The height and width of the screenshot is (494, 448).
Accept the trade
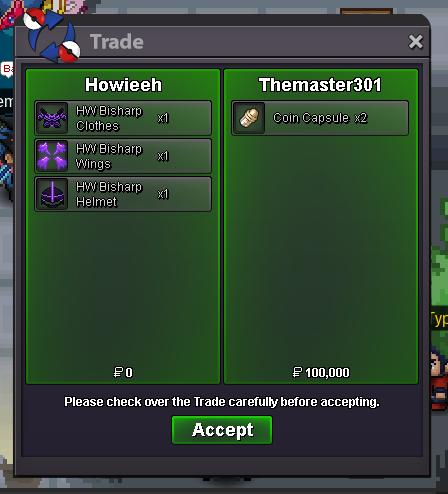coord(222,430)
